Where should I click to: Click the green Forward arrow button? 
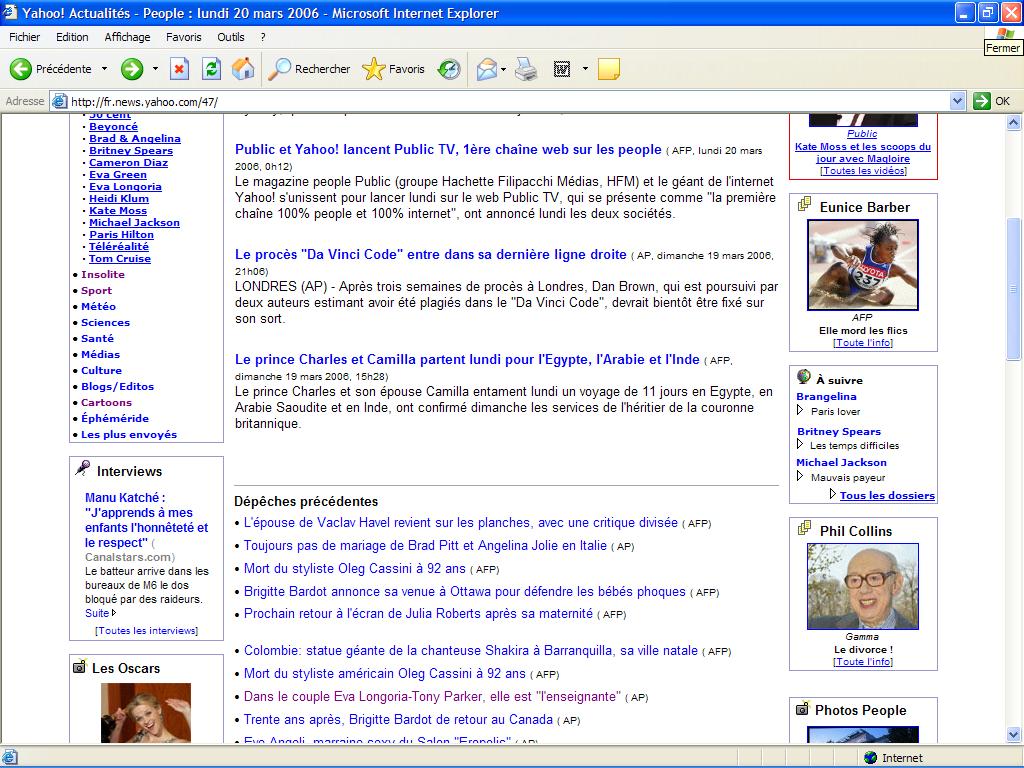pos(132,69)
